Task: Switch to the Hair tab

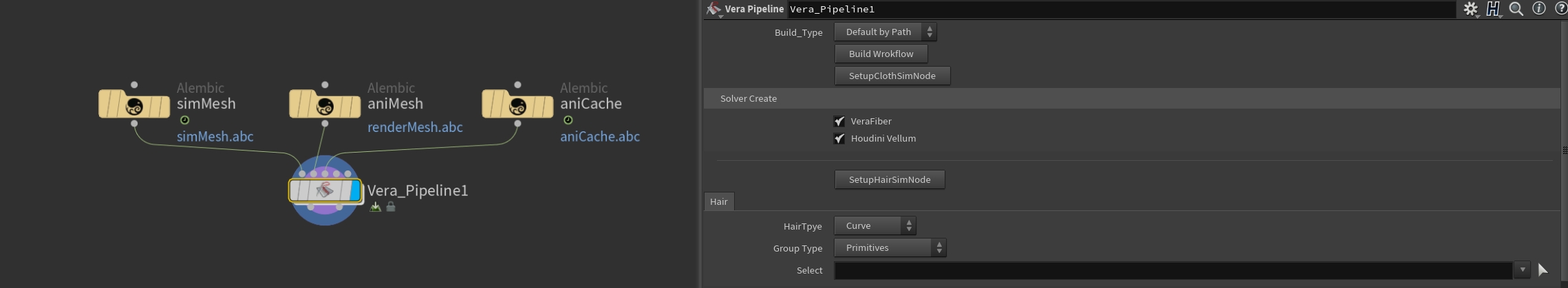Action: (719, 201)
